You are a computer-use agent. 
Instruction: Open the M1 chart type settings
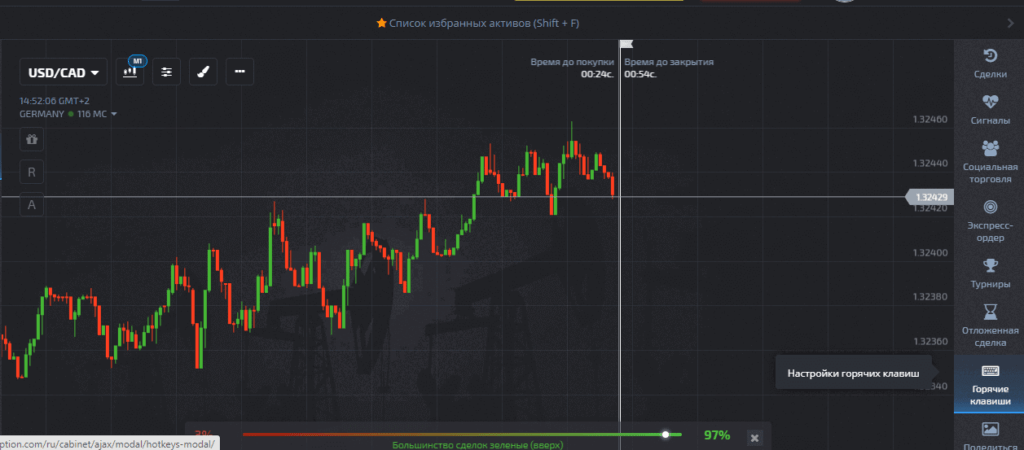coord(131,72)
